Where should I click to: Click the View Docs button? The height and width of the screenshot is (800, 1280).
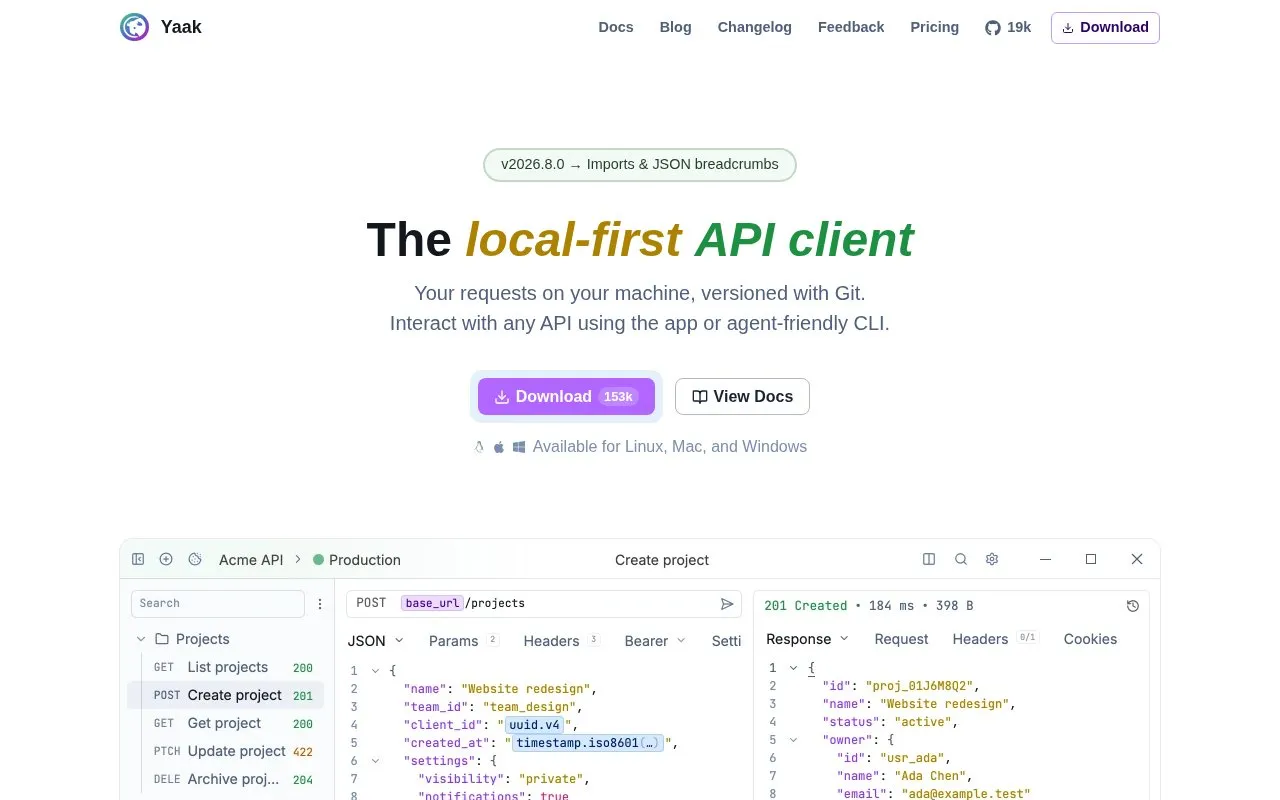[742, 397]
